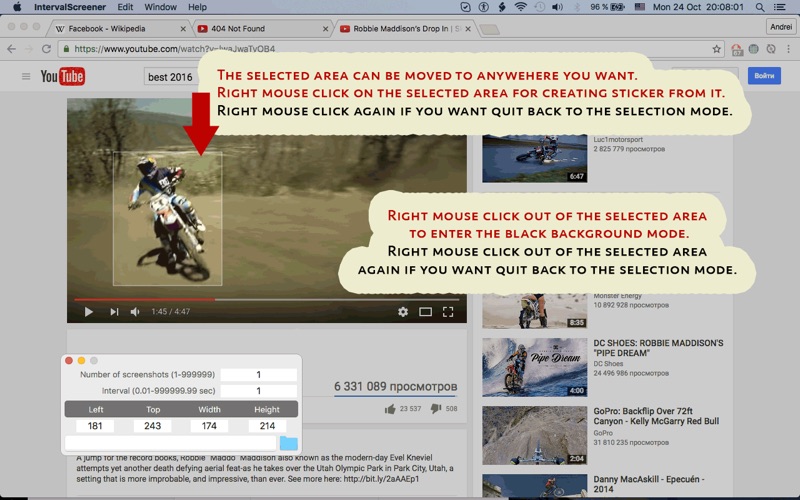
Task: Open the Bluetooth menu bar icon
Action: (x=577, y=7)
